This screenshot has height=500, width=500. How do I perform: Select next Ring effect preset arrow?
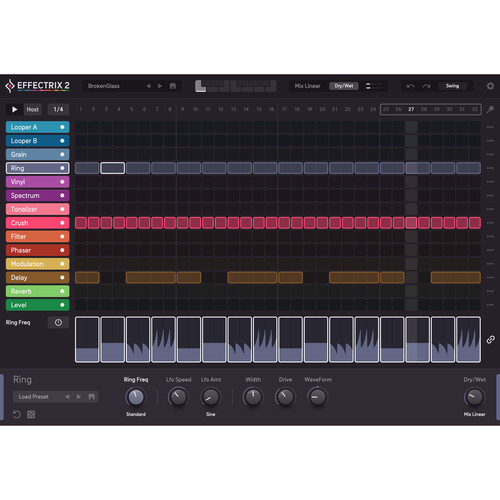tap(79, 397)
